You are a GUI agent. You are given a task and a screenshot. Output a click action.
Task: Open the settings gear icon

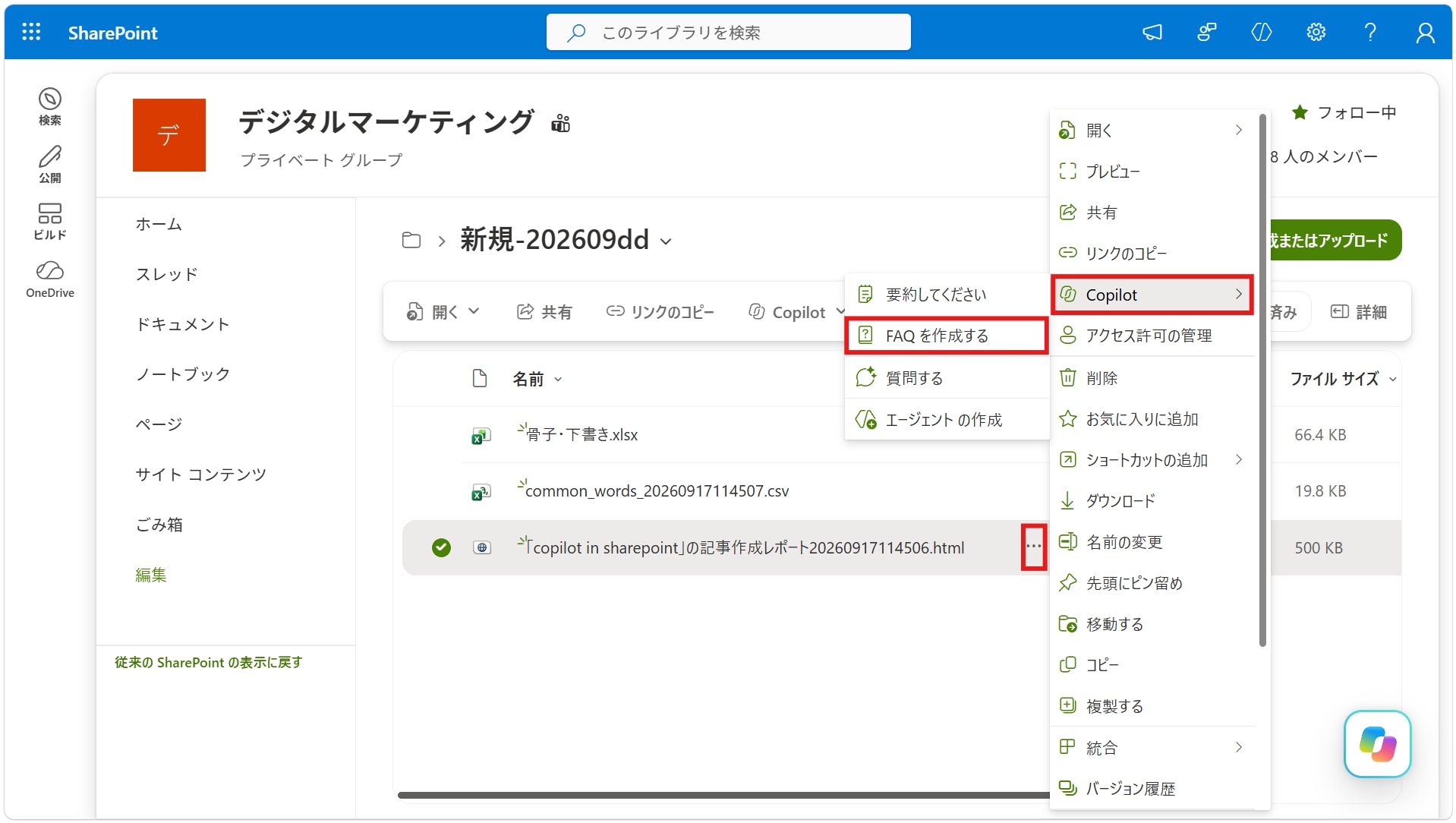pyautogui.click(x=1316, y=32)
